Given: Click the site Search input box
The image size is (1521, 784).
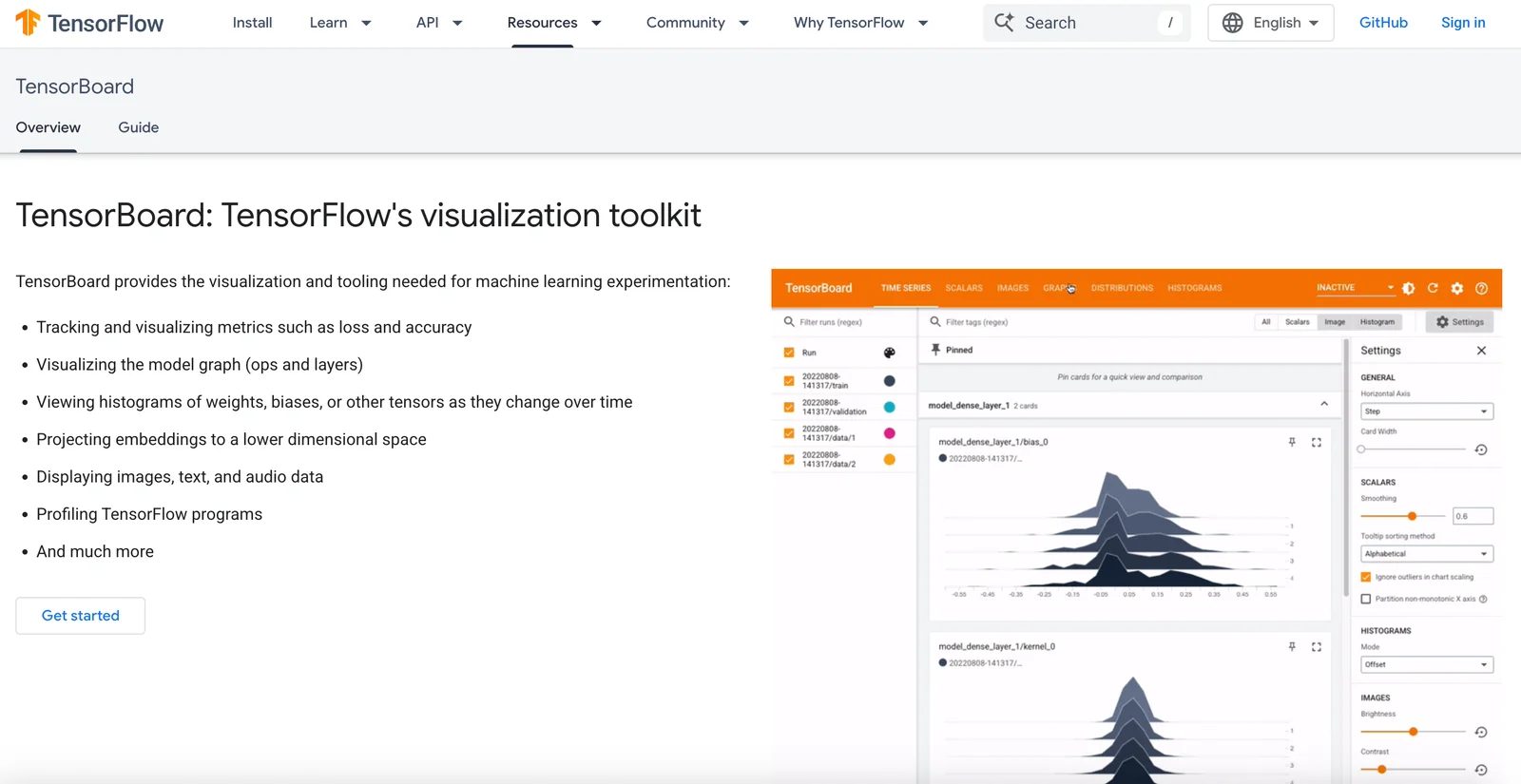Looking at the screenshot, I should click(x=1087, y=23).
